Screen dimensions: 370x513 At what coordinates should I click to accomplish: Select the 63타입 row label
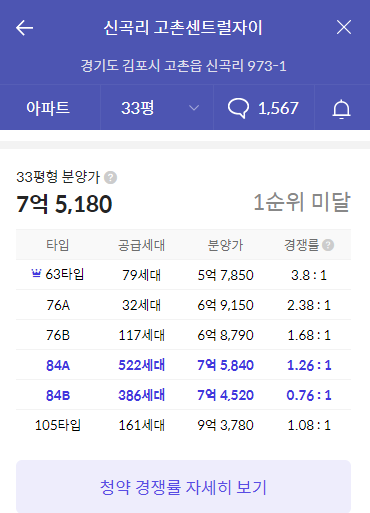(x=65, y=274)
